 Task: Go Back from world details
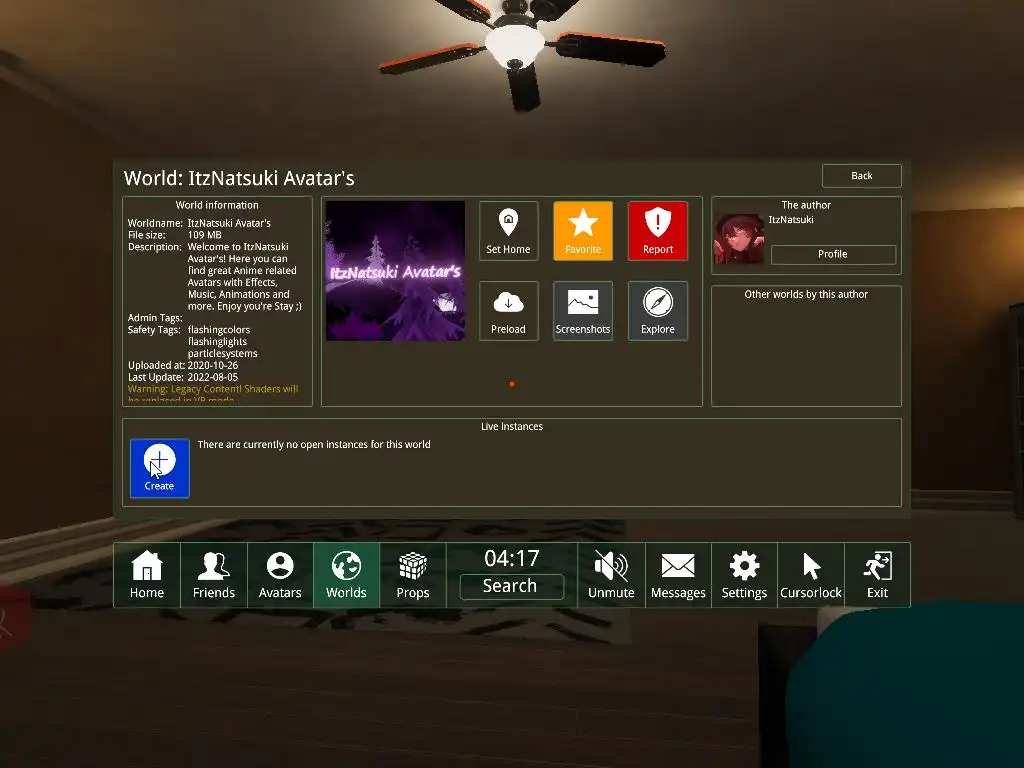861,176
